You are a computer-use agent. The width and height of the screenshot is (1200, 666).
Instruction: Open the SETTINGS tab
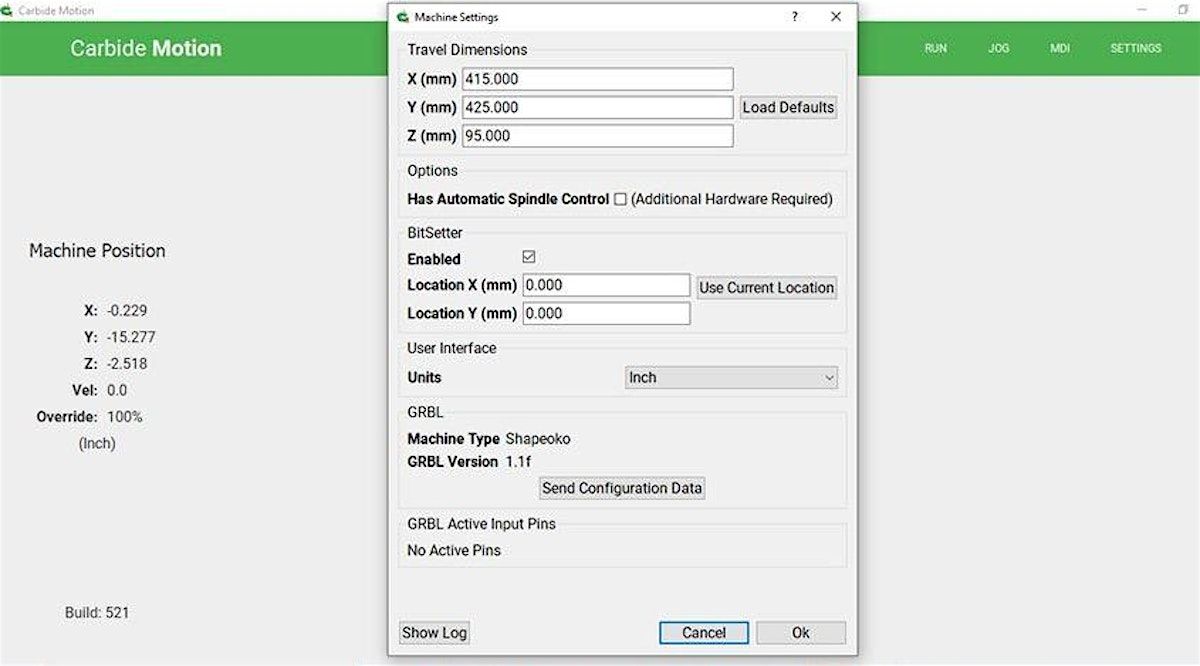point(1135,48)
